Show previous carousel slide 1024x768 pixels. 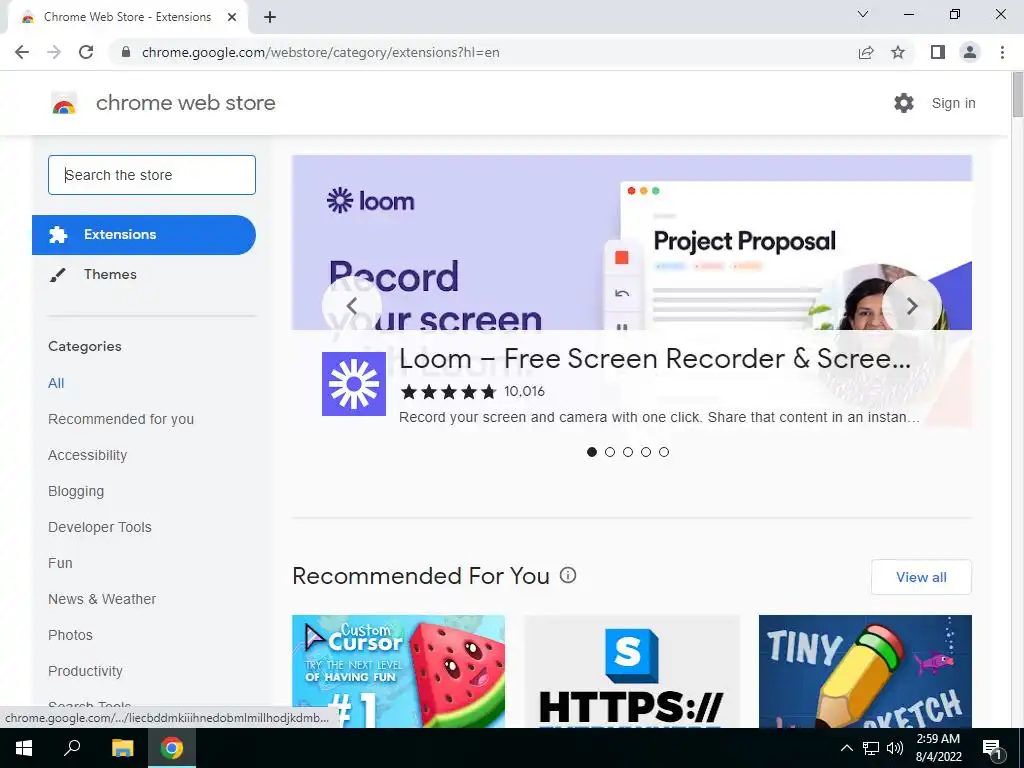pos(351,306)
